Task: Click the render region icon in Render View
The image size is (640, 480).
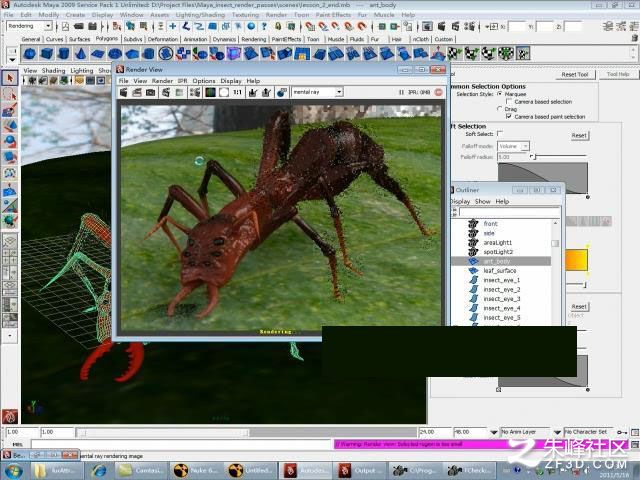Action: pos(137,92)
